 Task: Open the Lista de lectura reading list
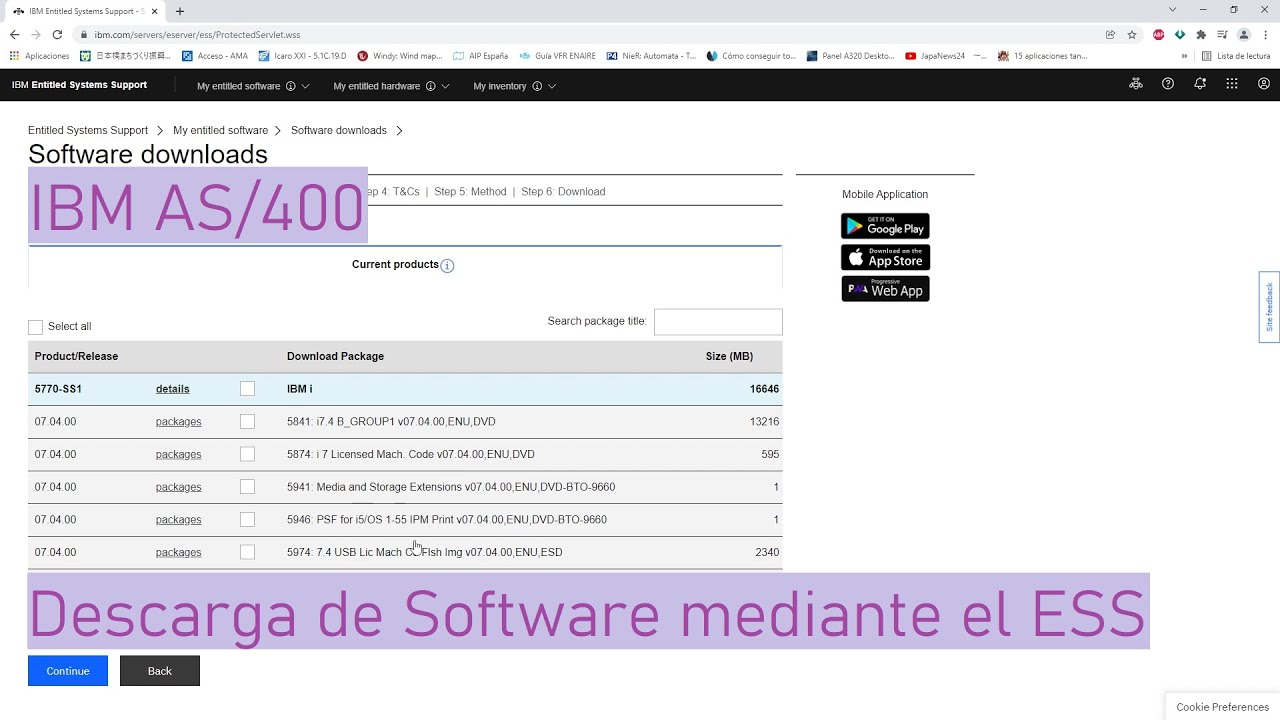pos(1236,56)
